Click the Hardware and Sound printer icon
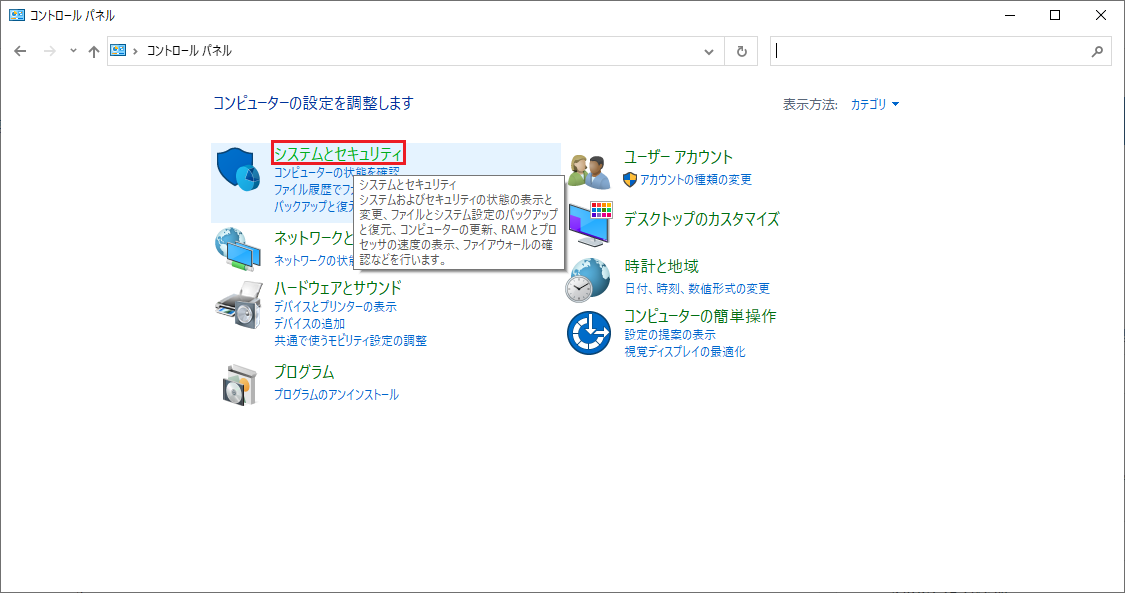This screenshot has width=1125, height=593. pyautogui.click(x=238, y=306)
